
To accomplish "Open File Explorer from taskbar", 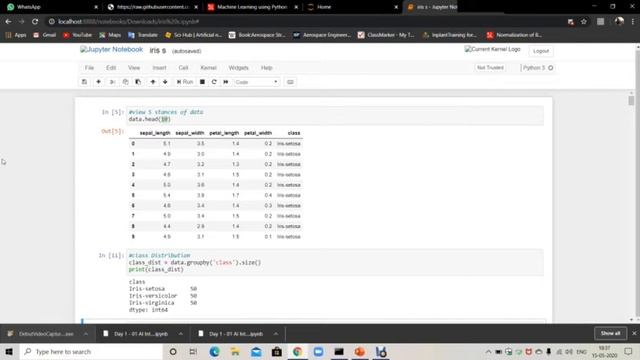I will pos(235,351).
